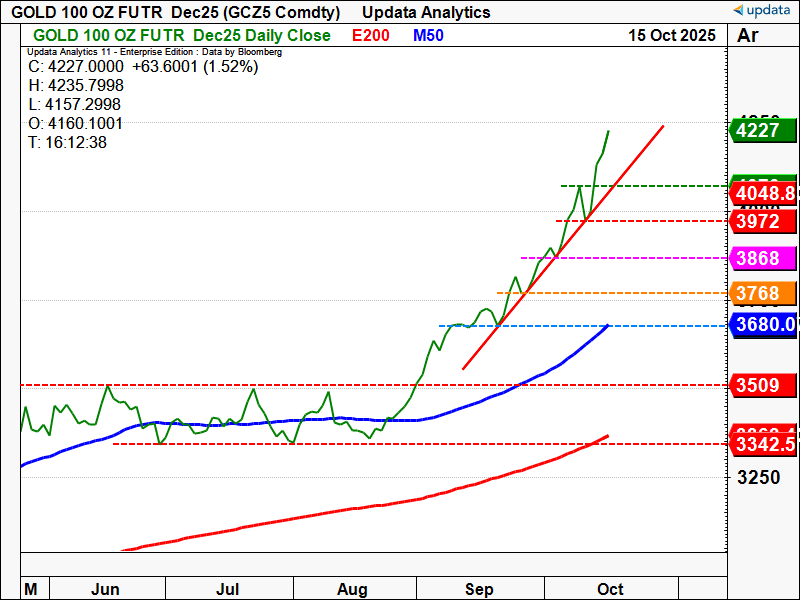Click the updata logo icon
Image resolution: width=800 pixels, height=600 pixels.
click(740, 11)
